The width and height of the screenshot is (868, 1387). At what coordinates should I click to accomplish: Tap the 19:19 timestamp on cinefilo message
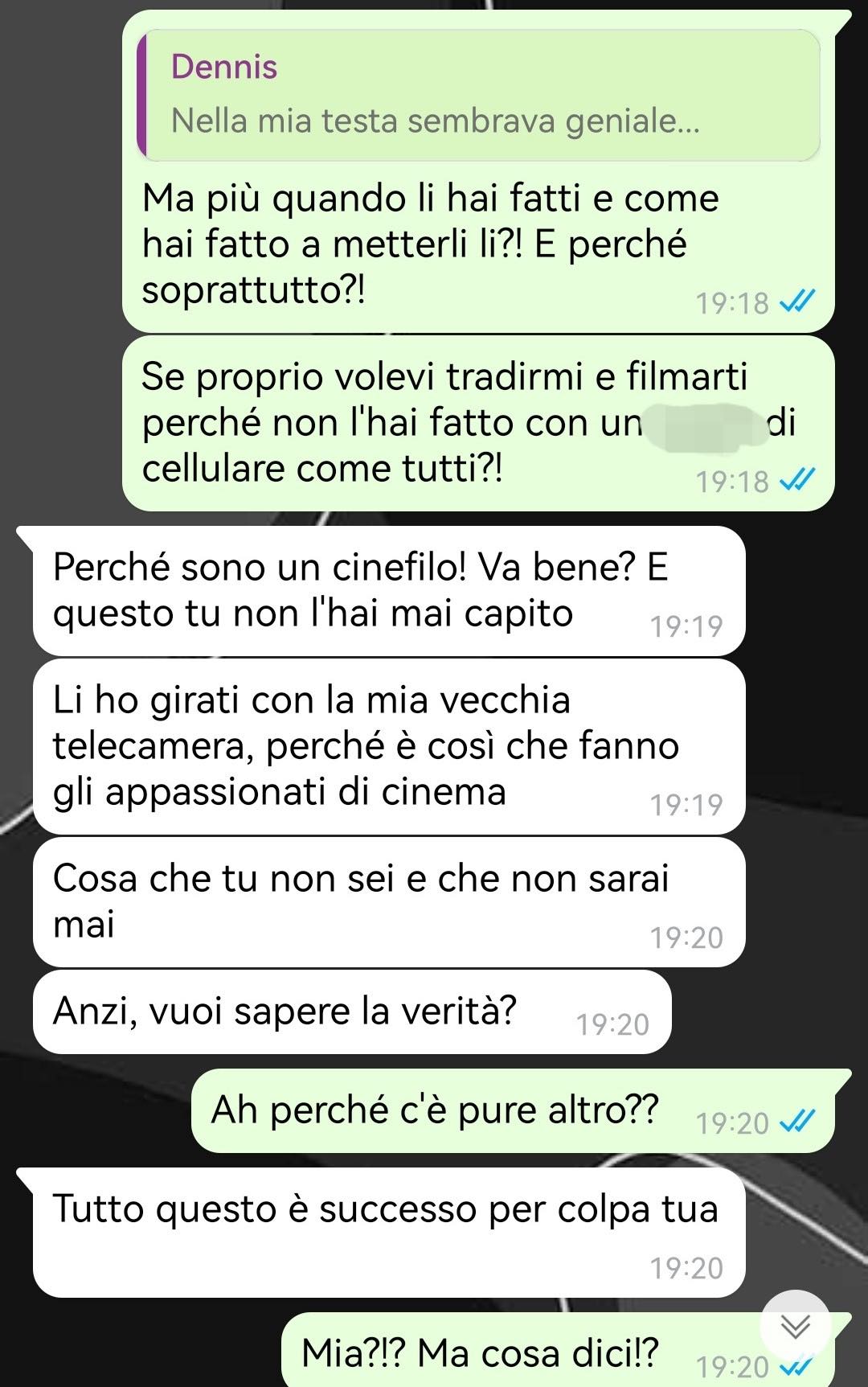(686, 626)
